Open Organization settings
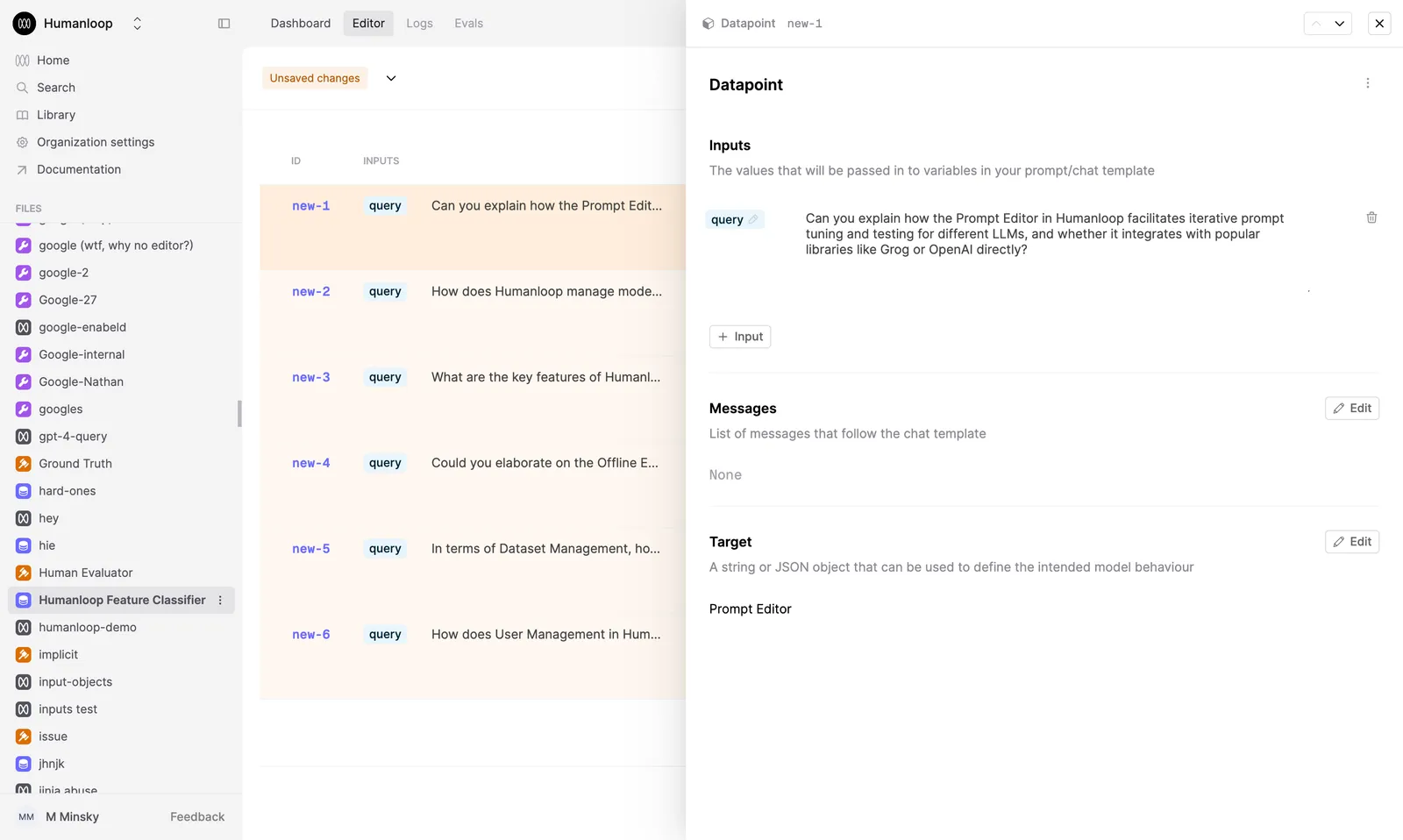This screenshot has width=1403, height=840. coord(96,142)
